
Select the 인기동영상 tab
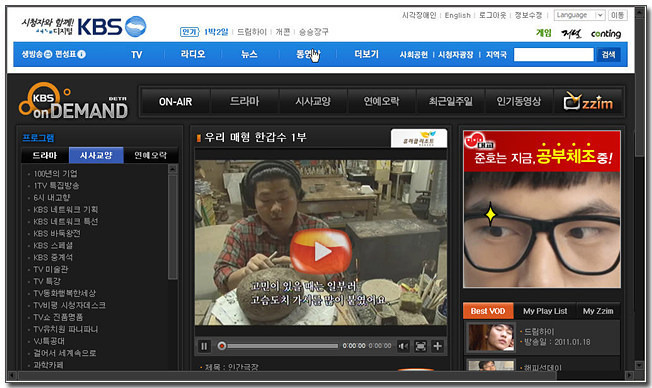point(519,101)
